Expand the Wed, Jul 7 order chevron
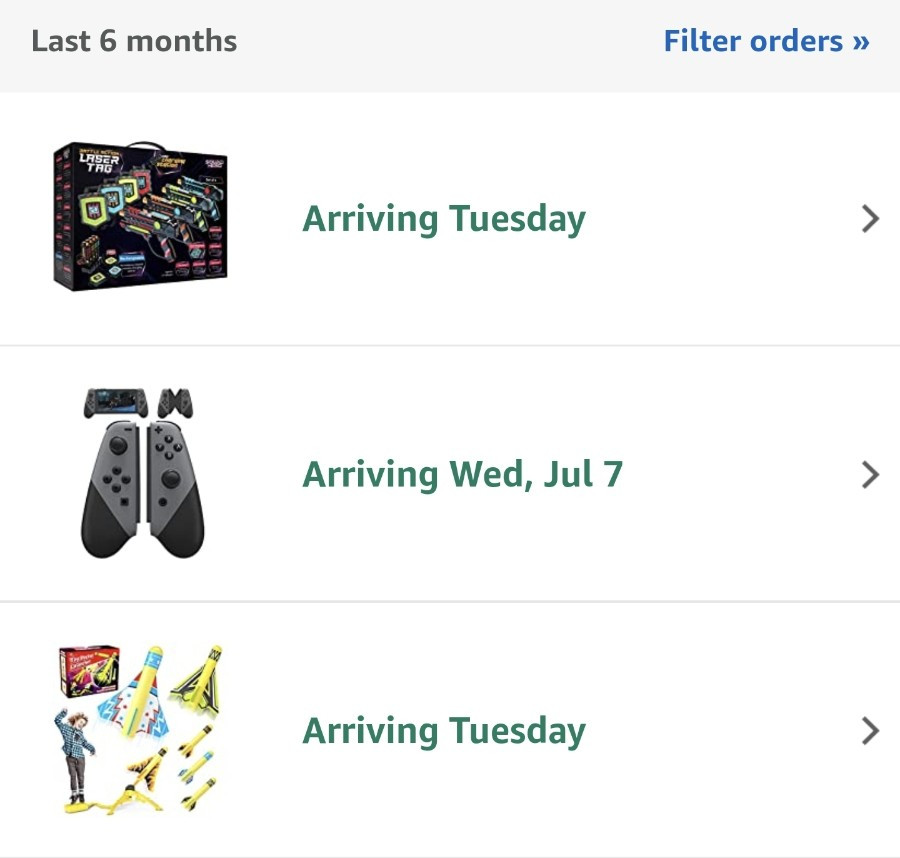Screen dimensions: 900x858 click(870, 475)
